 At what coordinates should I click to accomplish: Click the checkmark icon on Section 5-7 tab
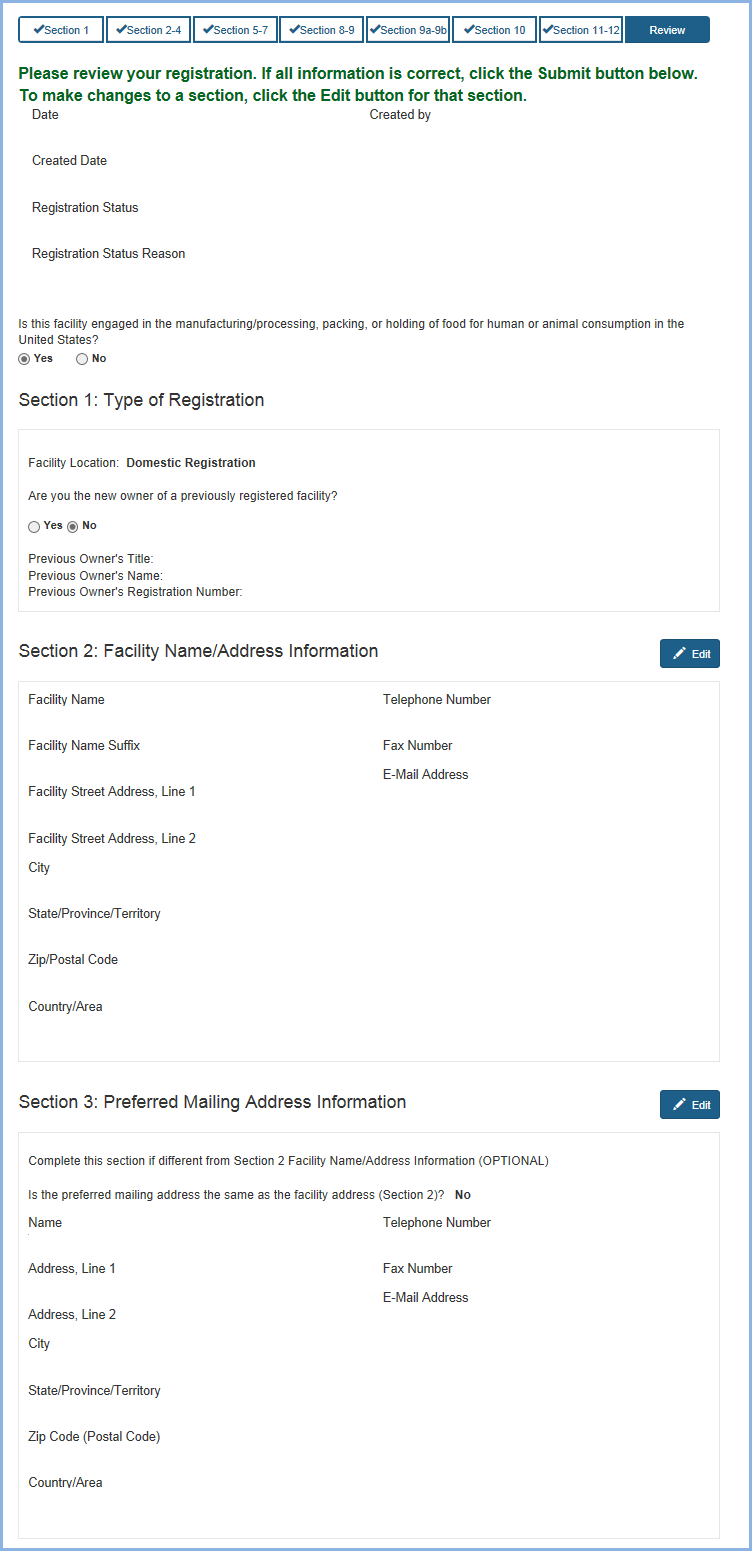pyautogui.click(x=209, y=30)
